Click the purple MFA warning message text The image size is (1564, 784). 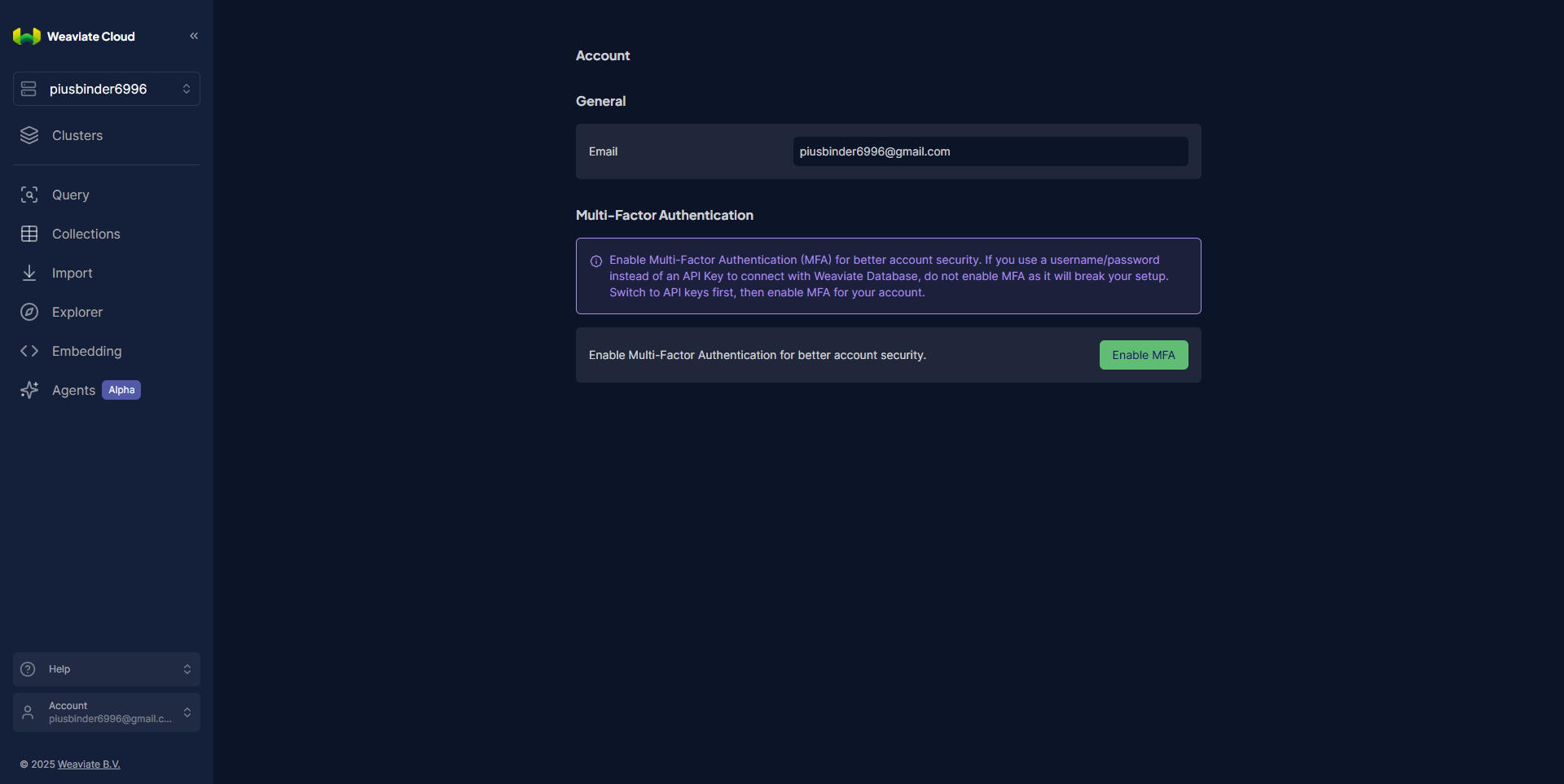[889, 276]
